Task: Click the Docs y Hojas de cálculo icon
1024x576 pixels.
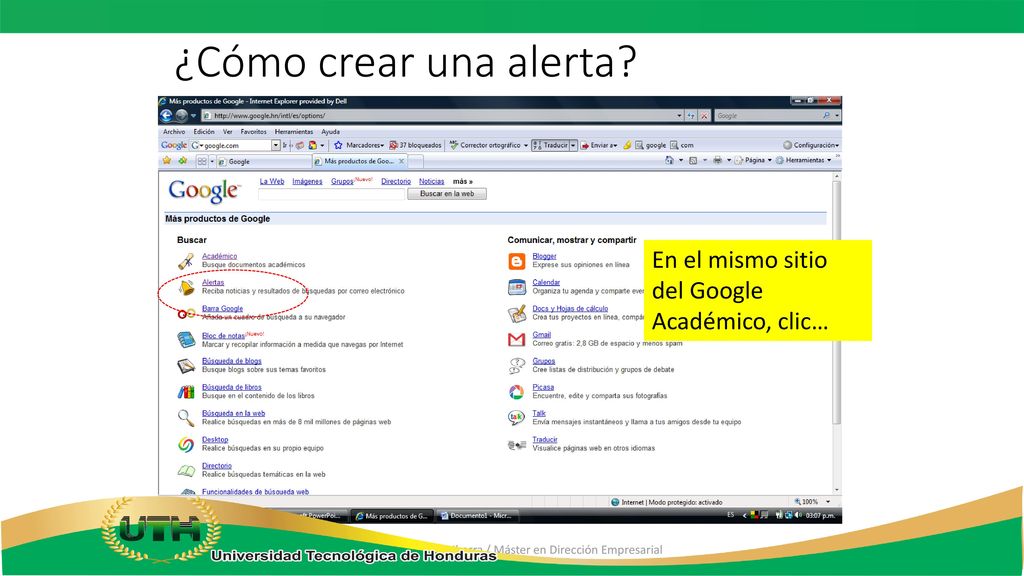Action: [517, 313]
